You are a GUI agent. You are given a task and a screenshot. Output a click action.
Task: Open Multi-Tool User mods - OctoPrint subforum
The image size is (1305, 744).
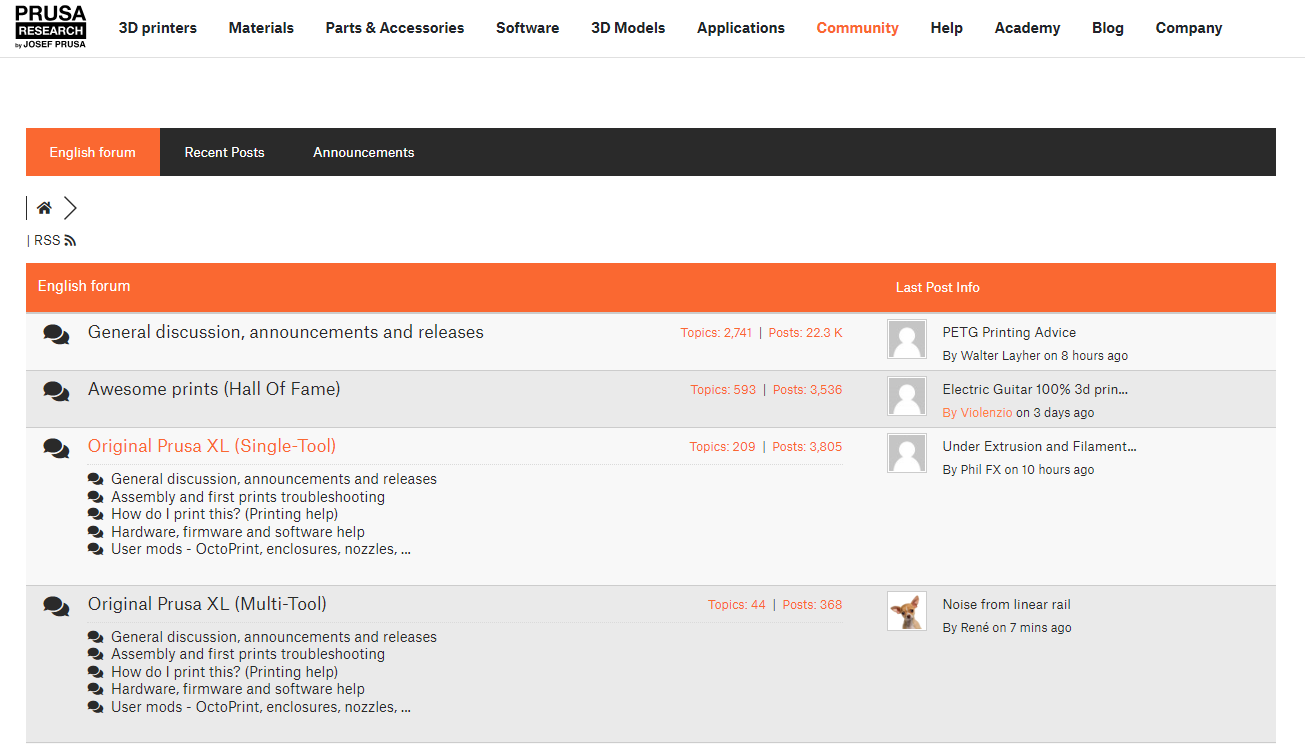point(261,707)
